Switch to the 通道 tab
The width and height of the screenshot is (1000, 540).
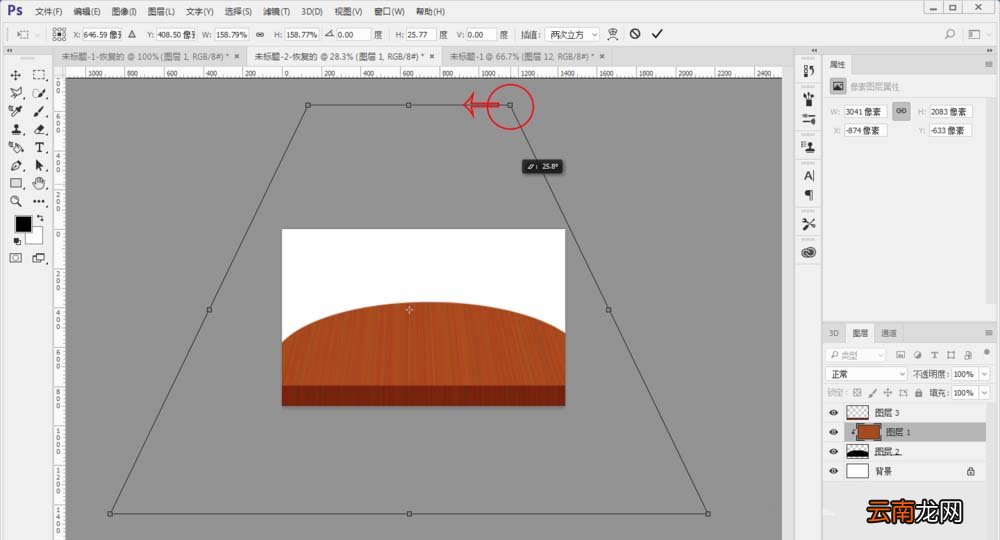click(x=888, y=333)
